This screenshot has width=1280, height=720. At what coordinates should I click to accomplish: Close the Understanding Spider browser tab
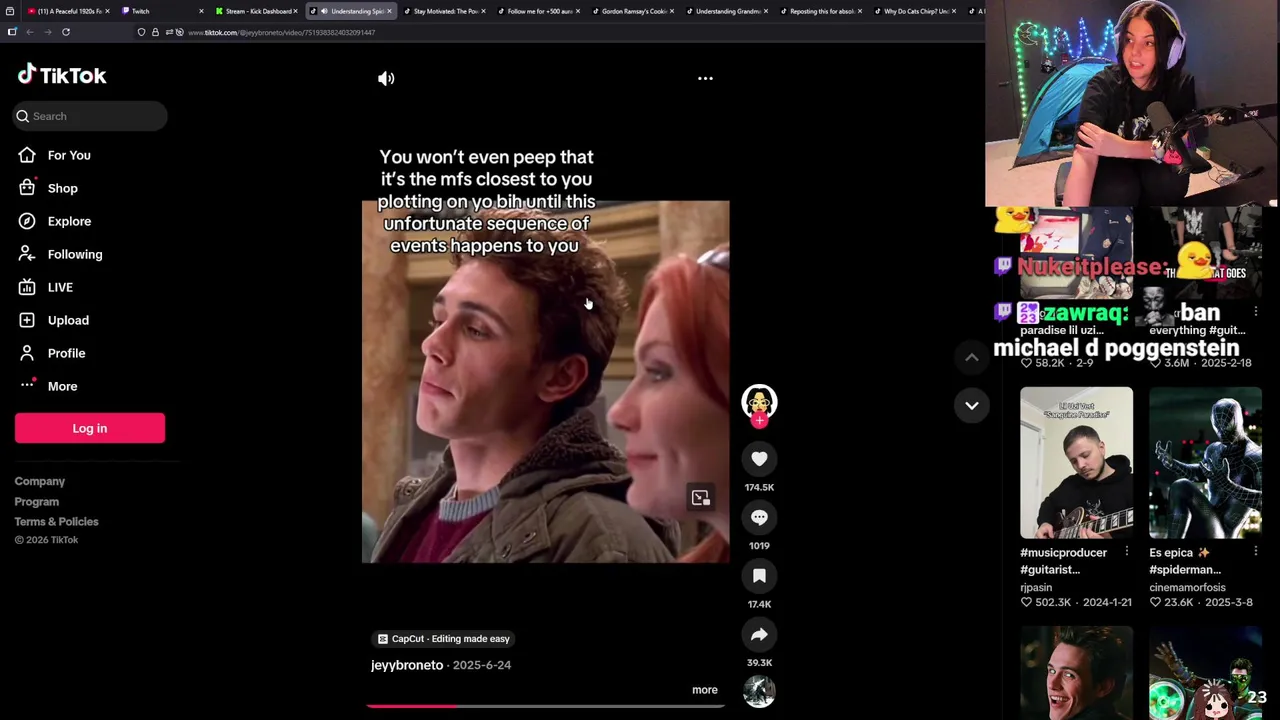click(x=389, y=11)
